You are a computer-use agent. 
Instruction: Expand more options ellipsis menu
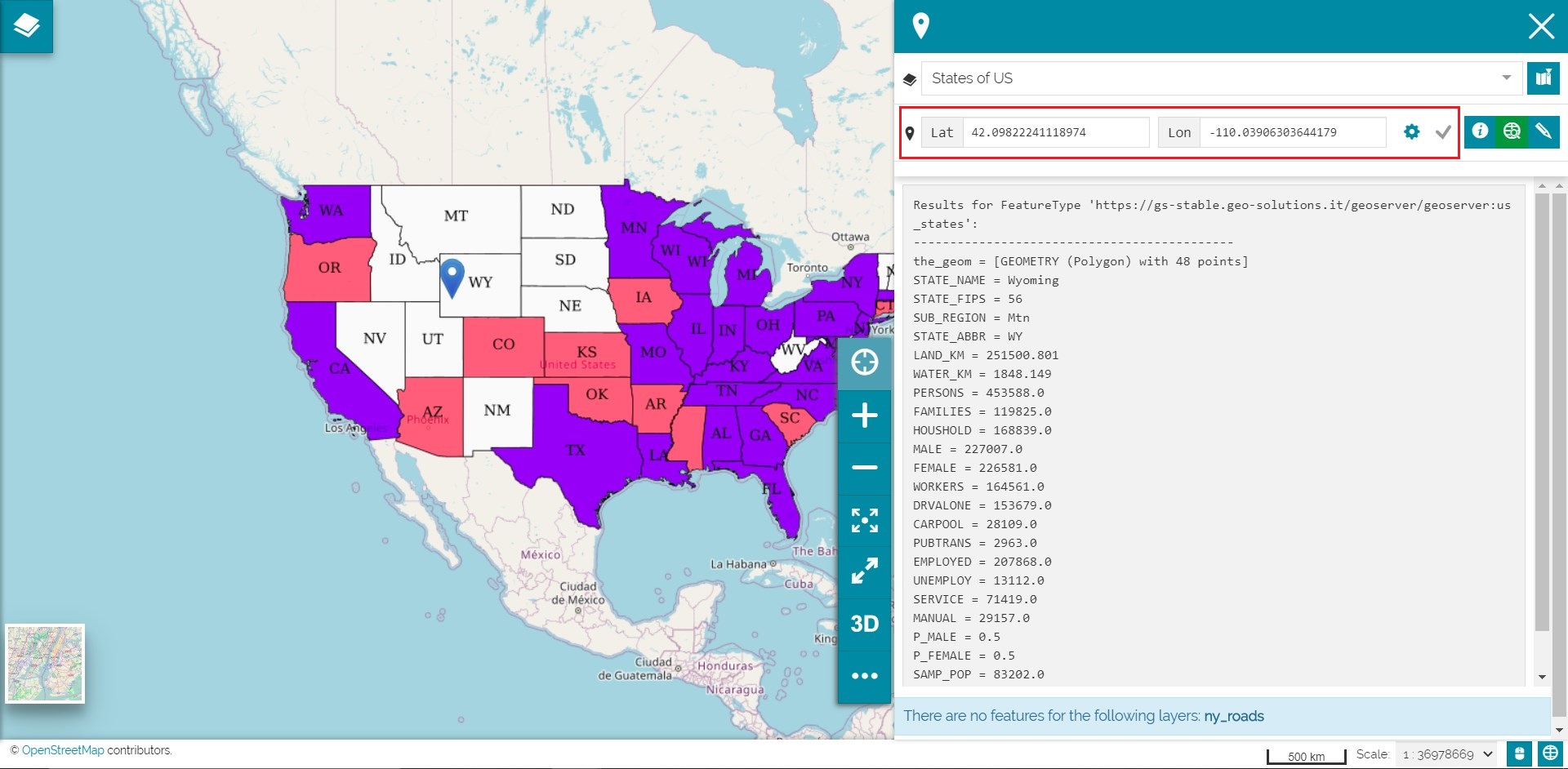pyautogui.click(x=864, y=676)
